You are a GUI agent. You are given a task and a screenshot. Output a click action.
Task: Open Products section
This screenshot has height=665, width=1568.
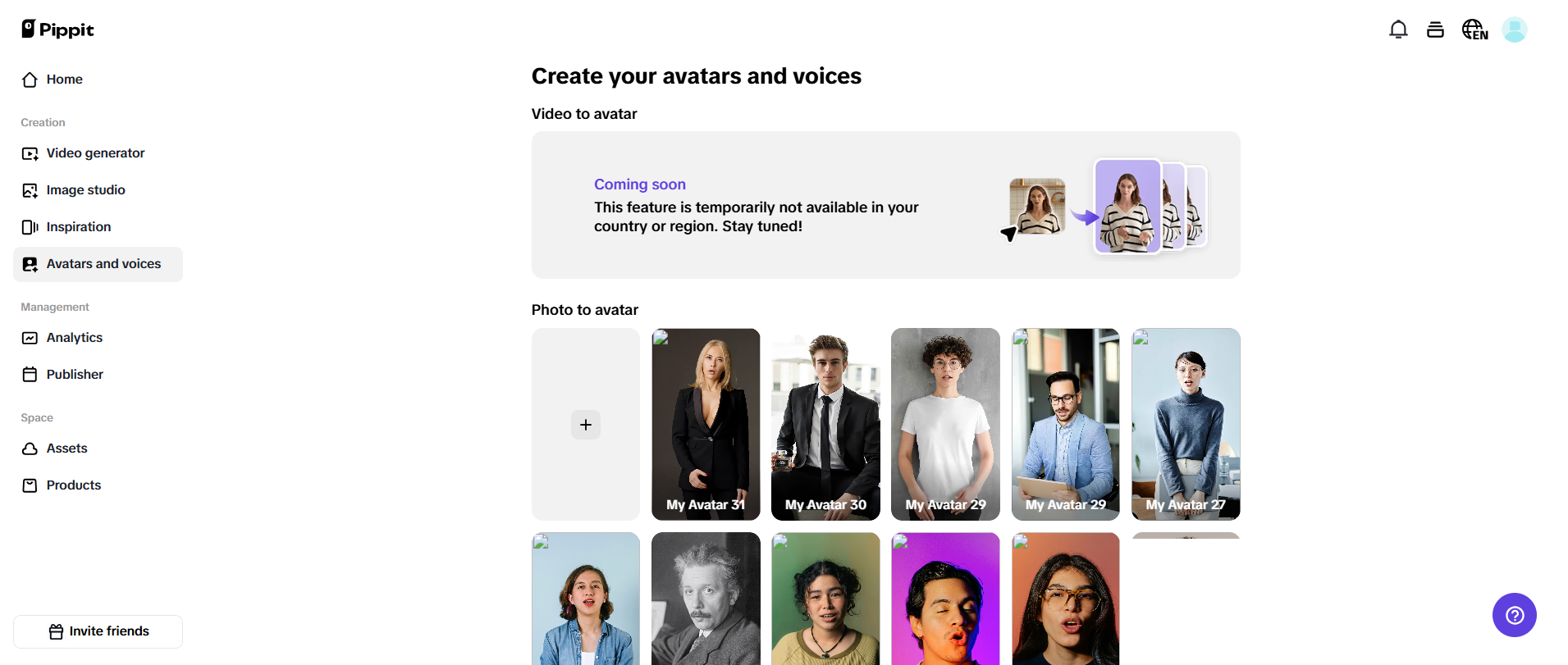(73, 485)
